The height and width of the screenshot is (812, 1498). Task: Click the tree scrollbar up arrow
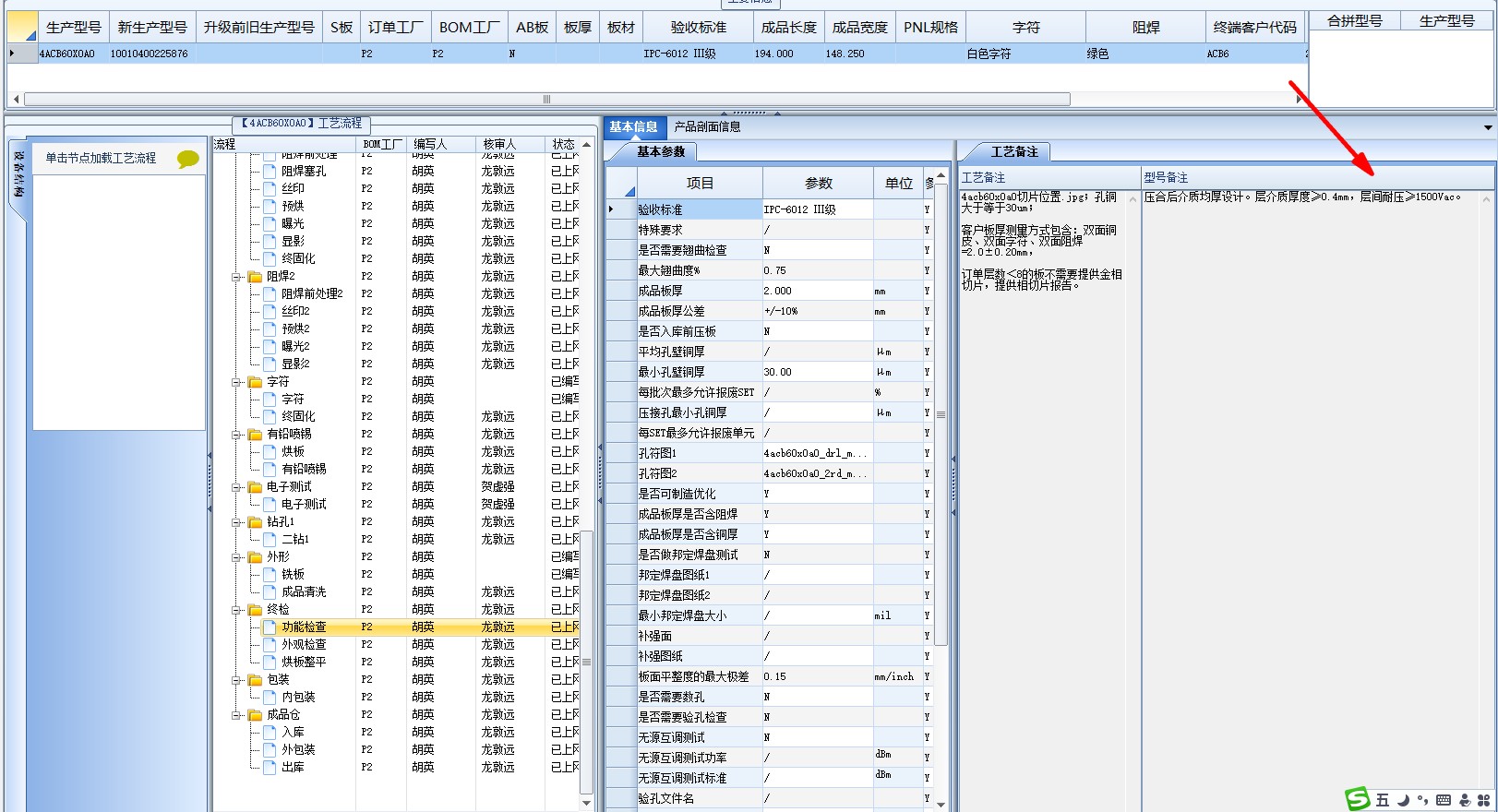[x=586, y=144]
